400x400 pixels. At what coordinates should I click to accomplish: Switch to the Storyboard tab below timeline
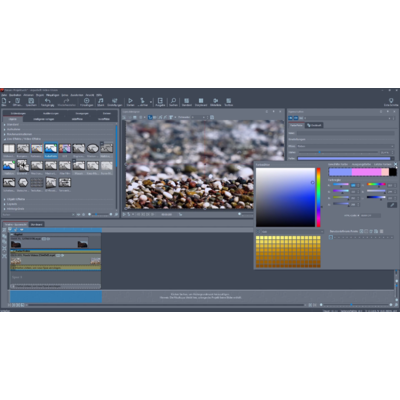(x=36, y=224)
